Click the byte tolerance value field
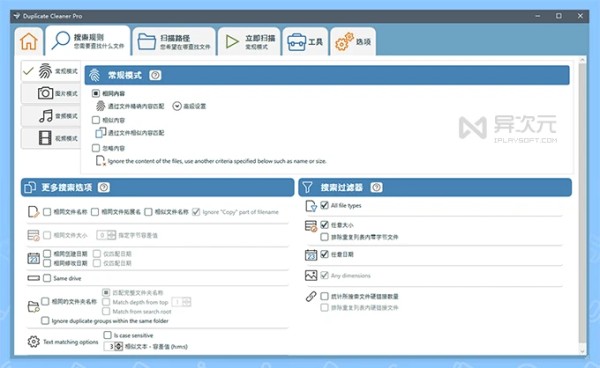 102,235
